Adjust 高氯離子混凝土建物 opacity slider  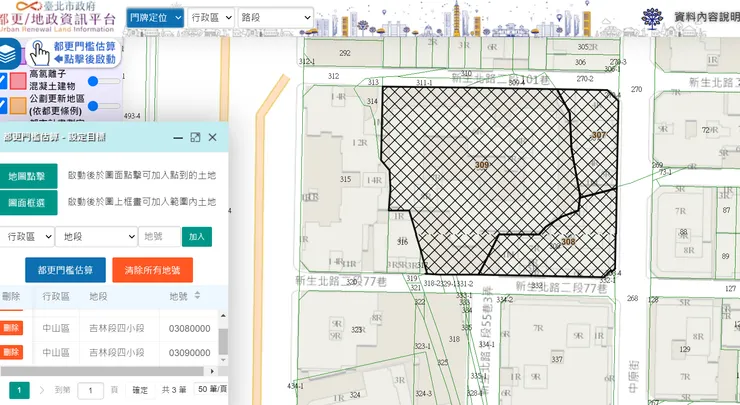(105, 81)
